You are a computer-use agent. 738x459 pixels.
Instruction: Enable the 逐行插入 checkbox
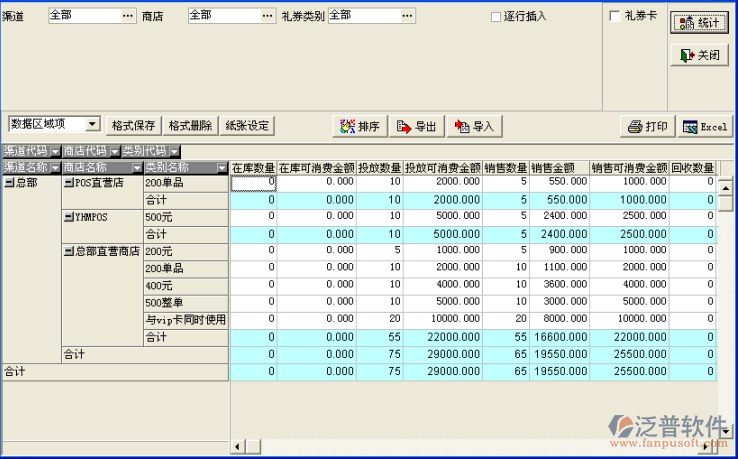point(496,17)
